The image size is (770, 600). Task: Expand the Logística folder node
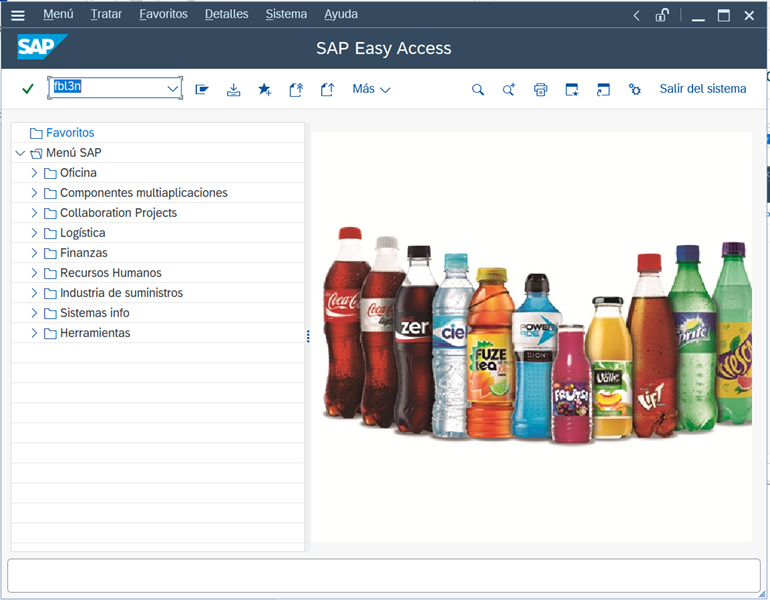[34, 233]
